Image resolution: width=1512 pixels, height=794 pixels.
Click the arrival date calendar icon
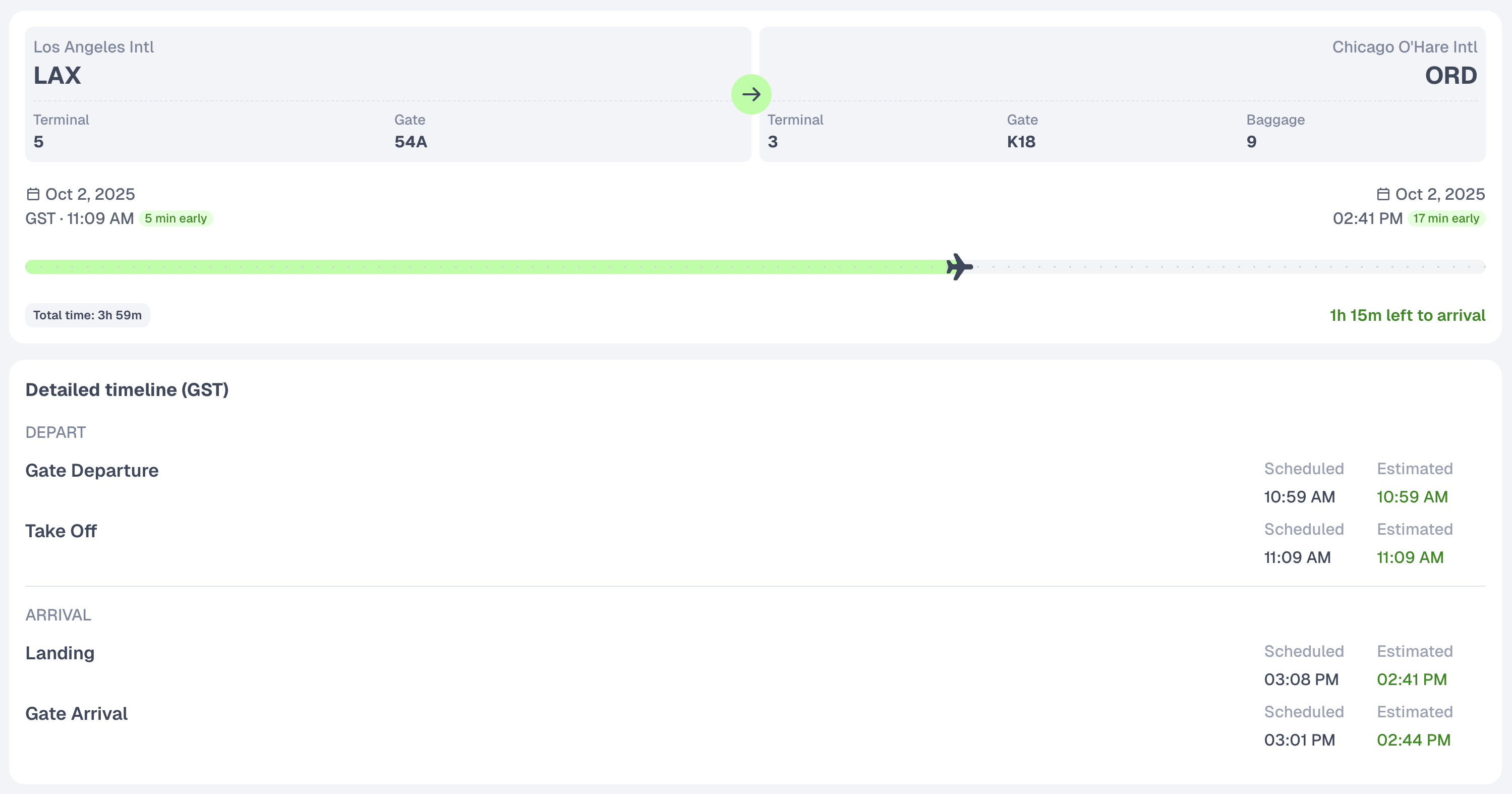coord(1383,194)
